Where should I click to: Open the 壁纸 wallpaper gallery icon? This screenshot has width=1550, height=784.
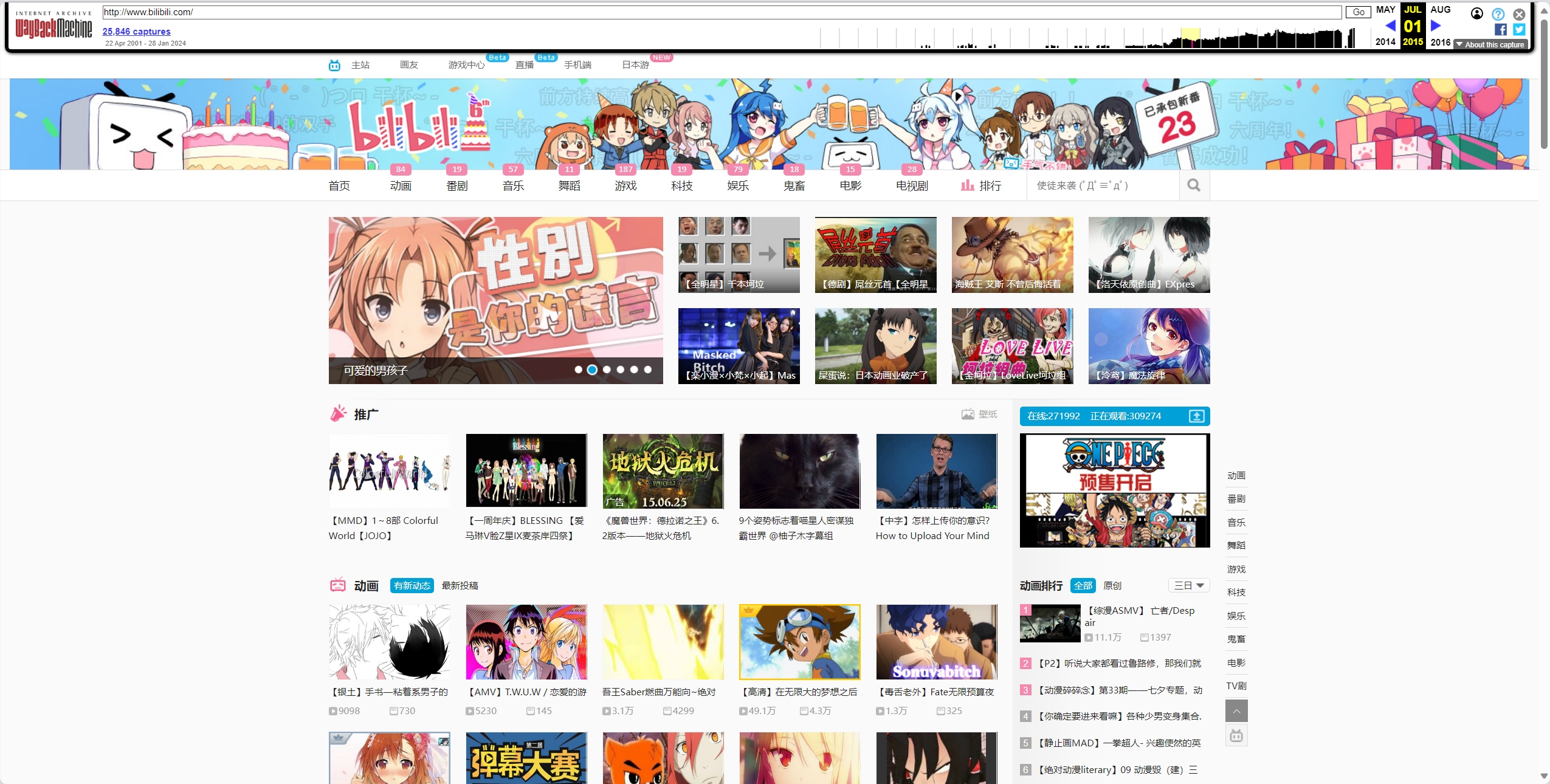pyautogui.click(x=969, y=414)
